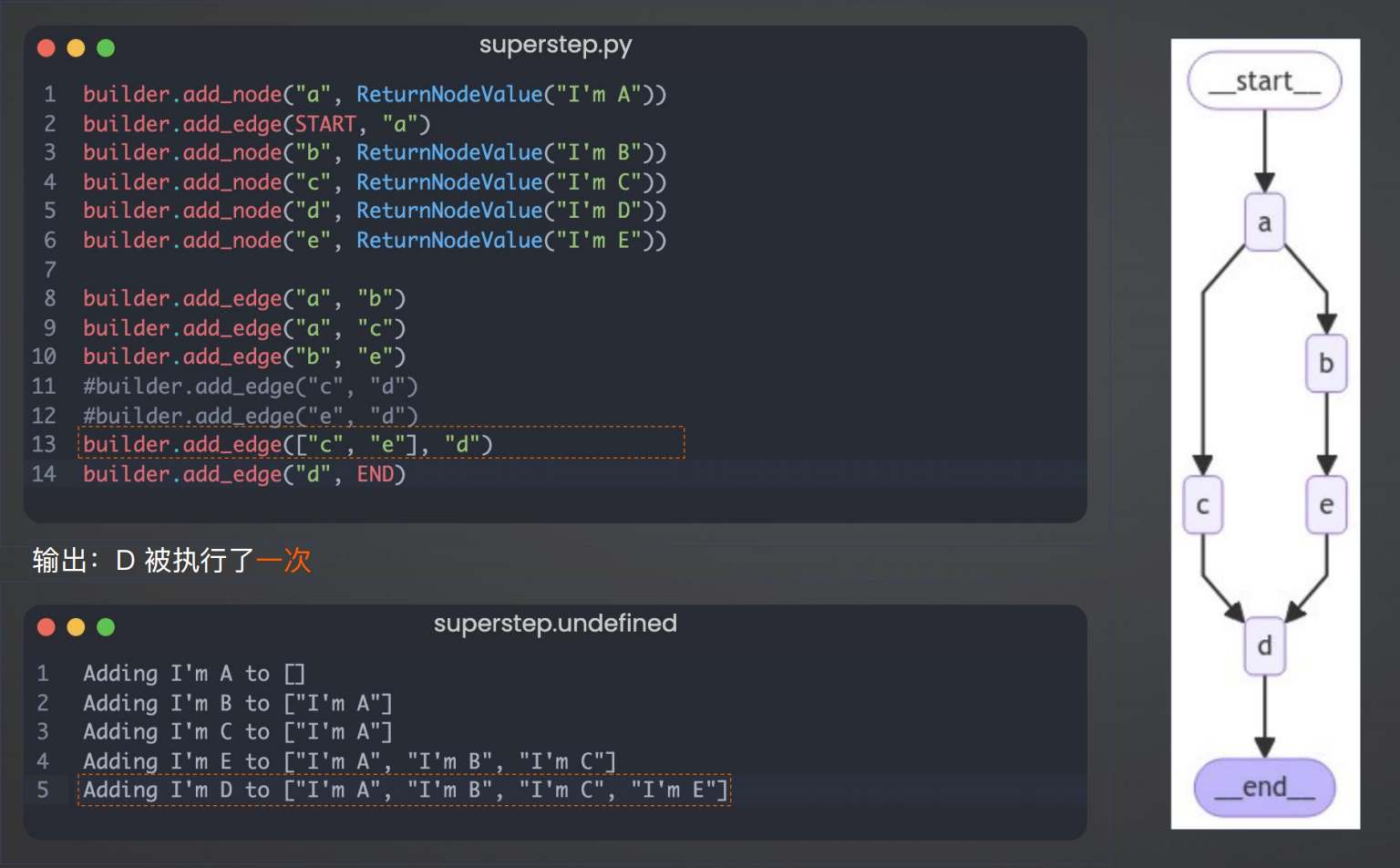Screen dimensions: 1400x868
Task: Select node c in the graph diagram
Action: pyautogui.click(x=1202, y=505)
